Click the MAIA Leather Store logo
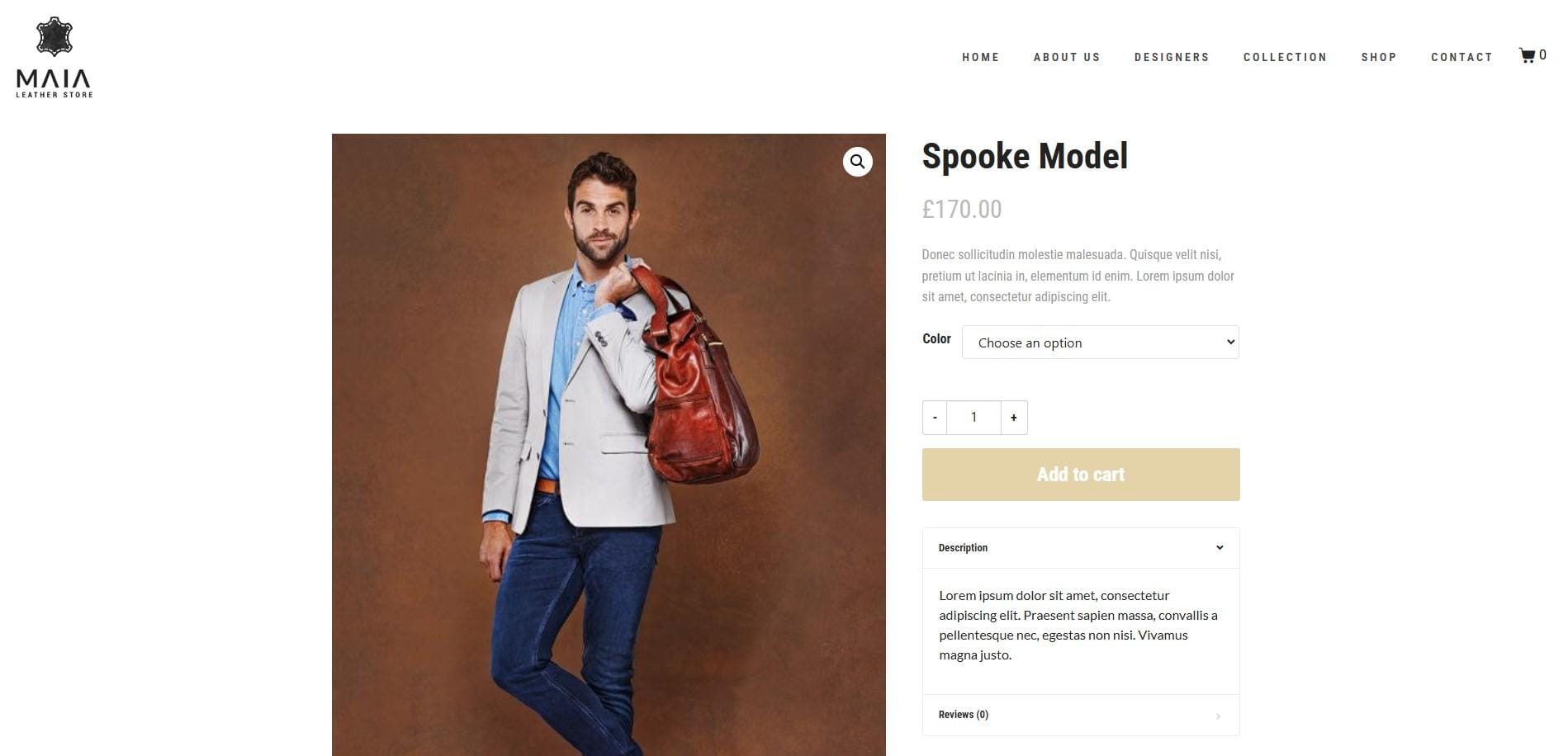This screenshot has height=756, width=1568. [x=54, y=58]
